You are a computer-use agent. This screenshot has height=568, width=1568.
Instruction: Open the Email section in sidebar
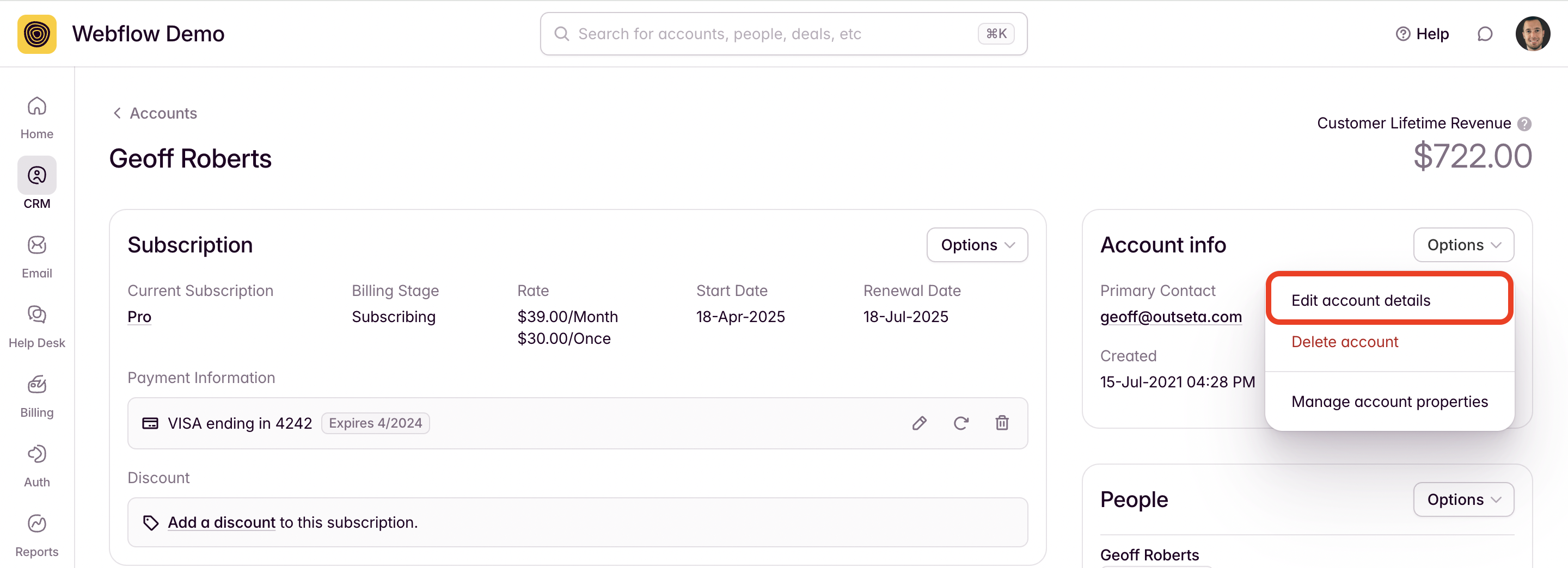[36, 257]
